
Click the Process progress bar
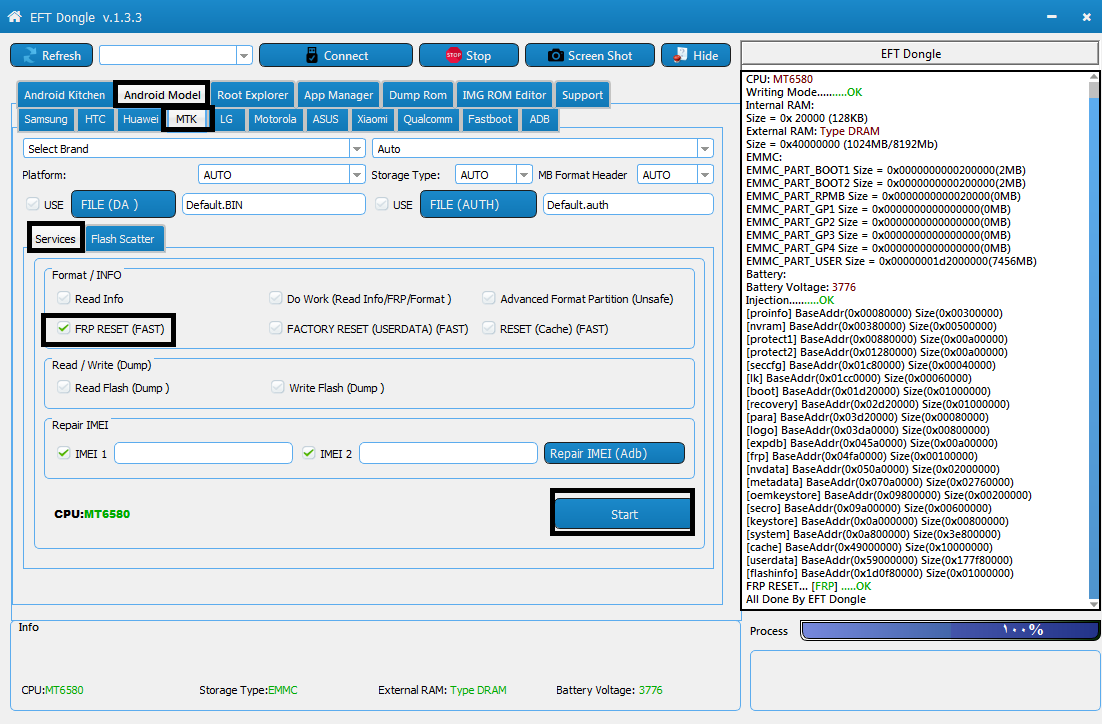(949, 630)
